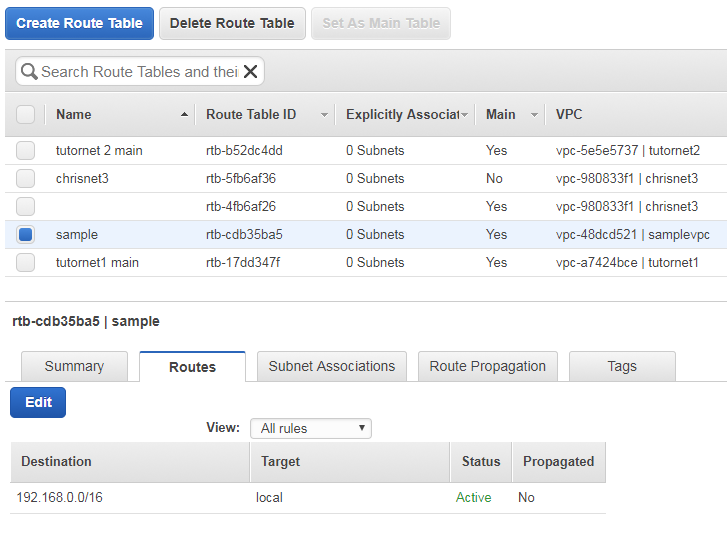Click the search magnifier icon

[x=29, y=71]
